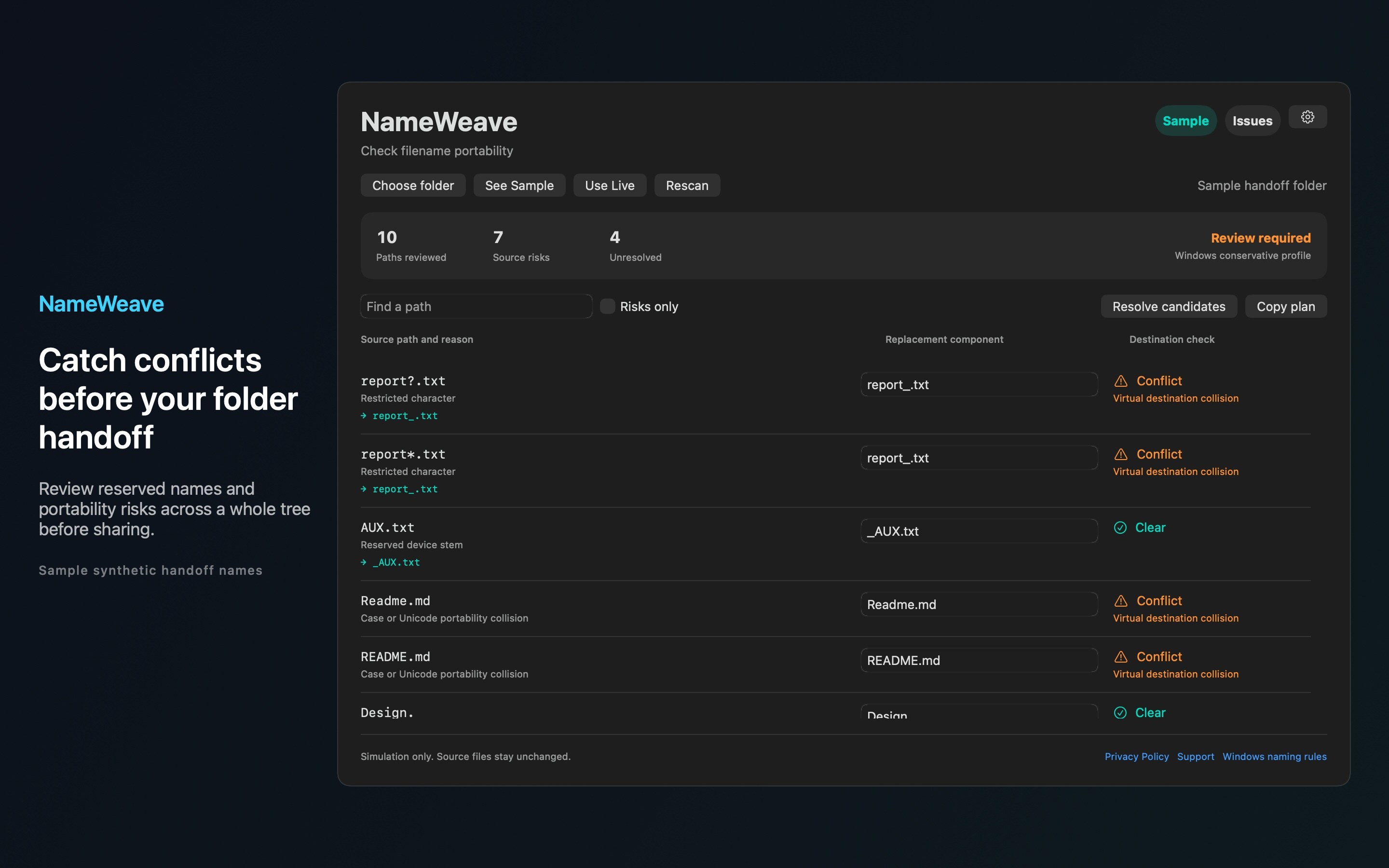Viewport: 1389px width, 868px height.
Task: Edit replacement field for report?.txt
Action: 979,385
